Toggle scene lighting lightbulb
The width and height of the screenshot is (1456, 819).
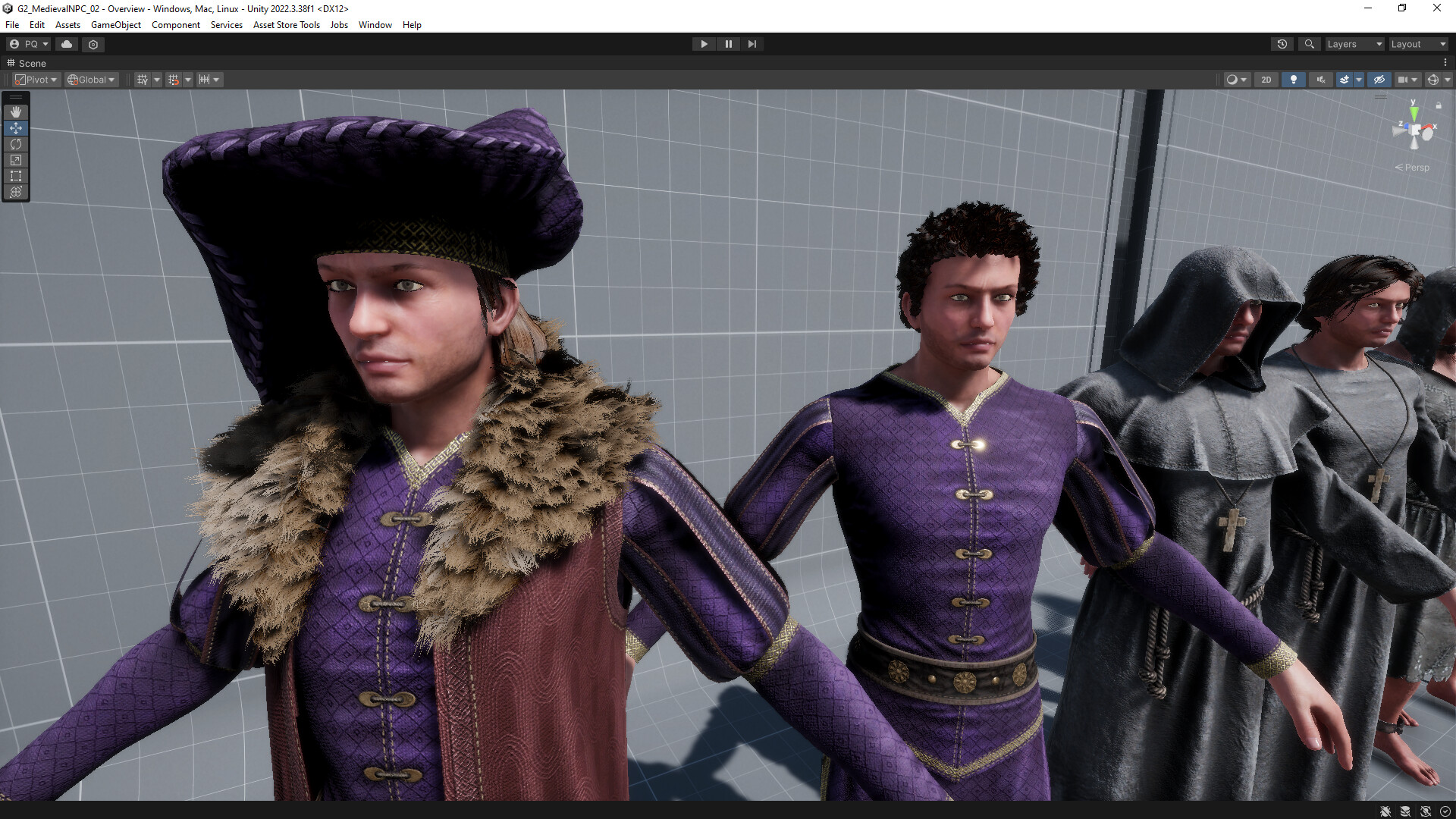[1293, 80]
